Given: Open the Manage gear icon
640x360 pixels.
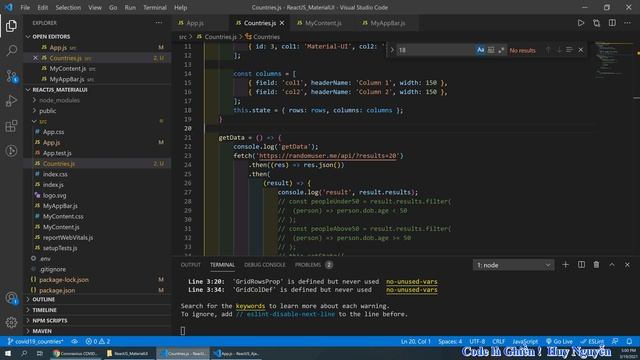Looking at the screenshot, I should tap(11, 322).
